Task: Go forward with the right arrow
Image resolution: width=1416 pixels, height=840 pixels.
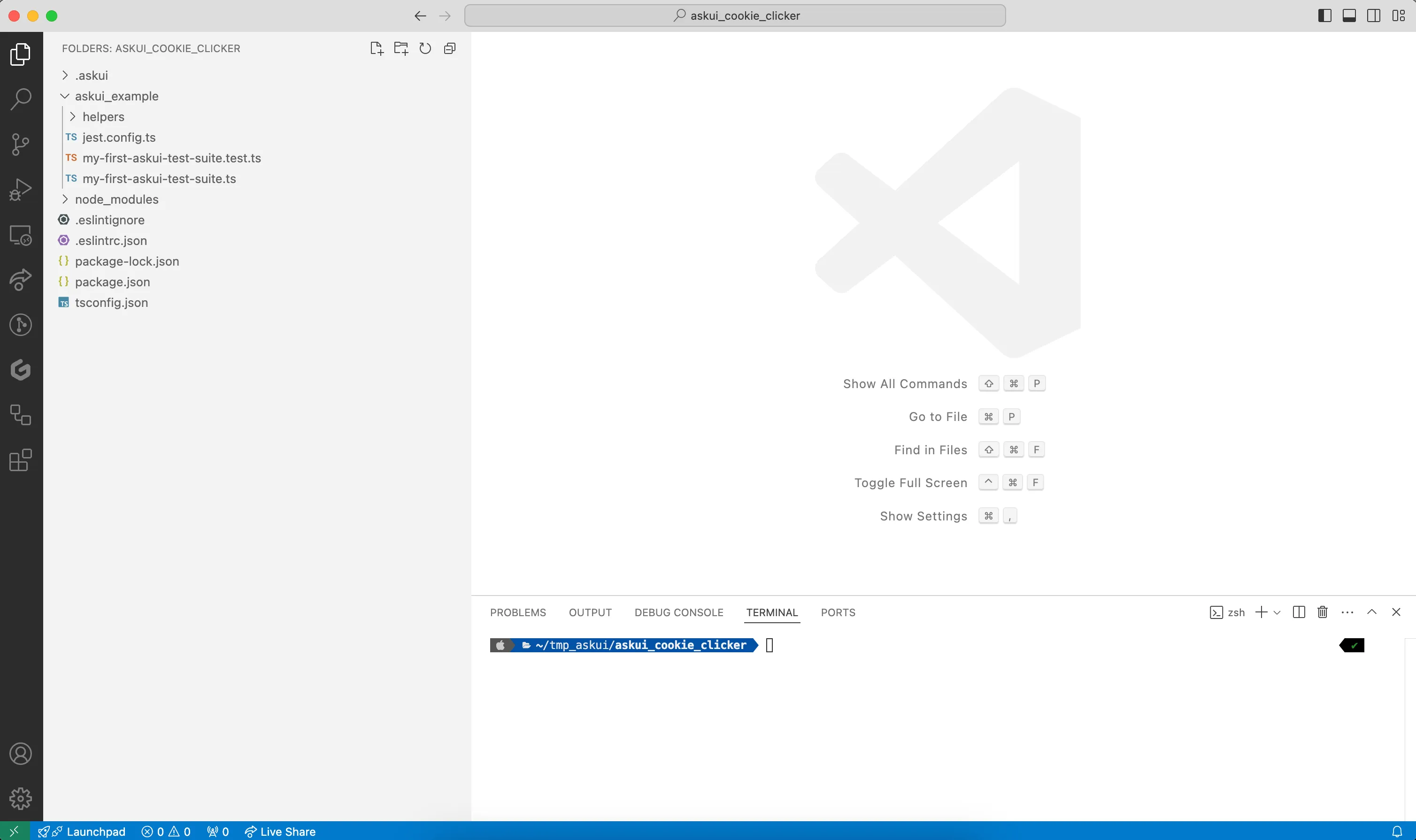Action: pos(445,16)
